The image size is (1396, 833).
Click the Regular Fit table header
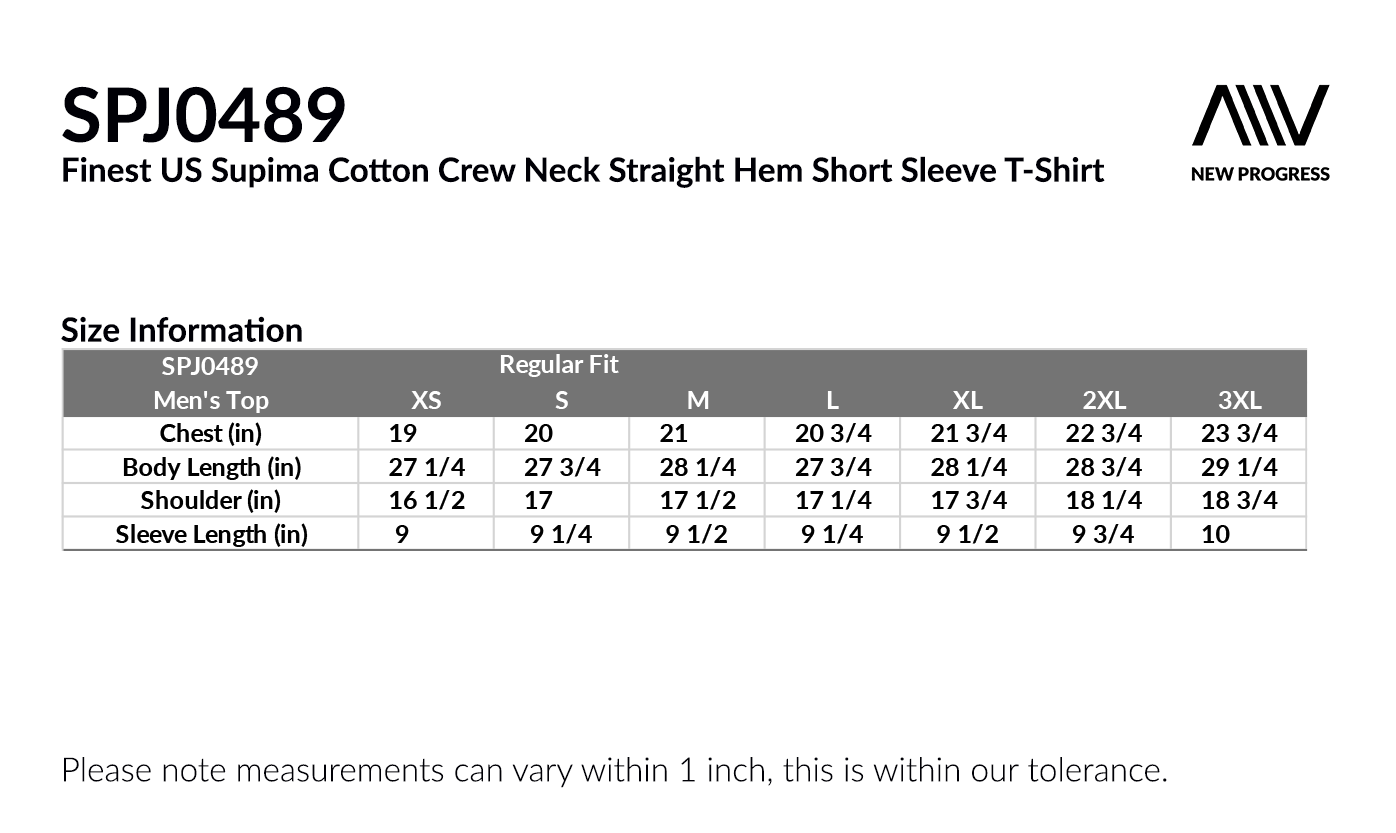coord(559,365)
